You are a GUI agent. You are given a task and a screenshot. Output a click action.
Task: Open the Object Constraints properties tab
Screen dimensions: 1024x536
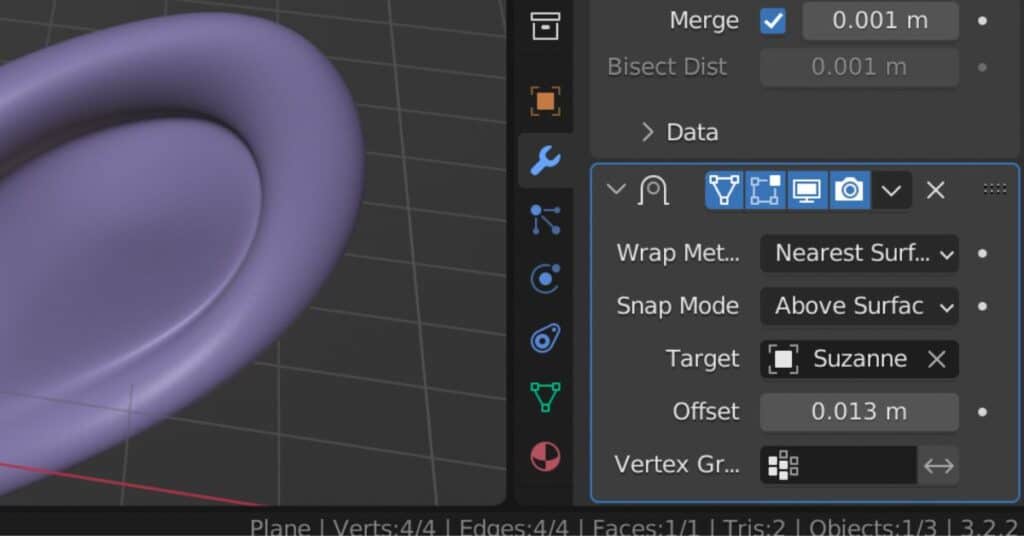pyautogui.click(x=545, y=339)
